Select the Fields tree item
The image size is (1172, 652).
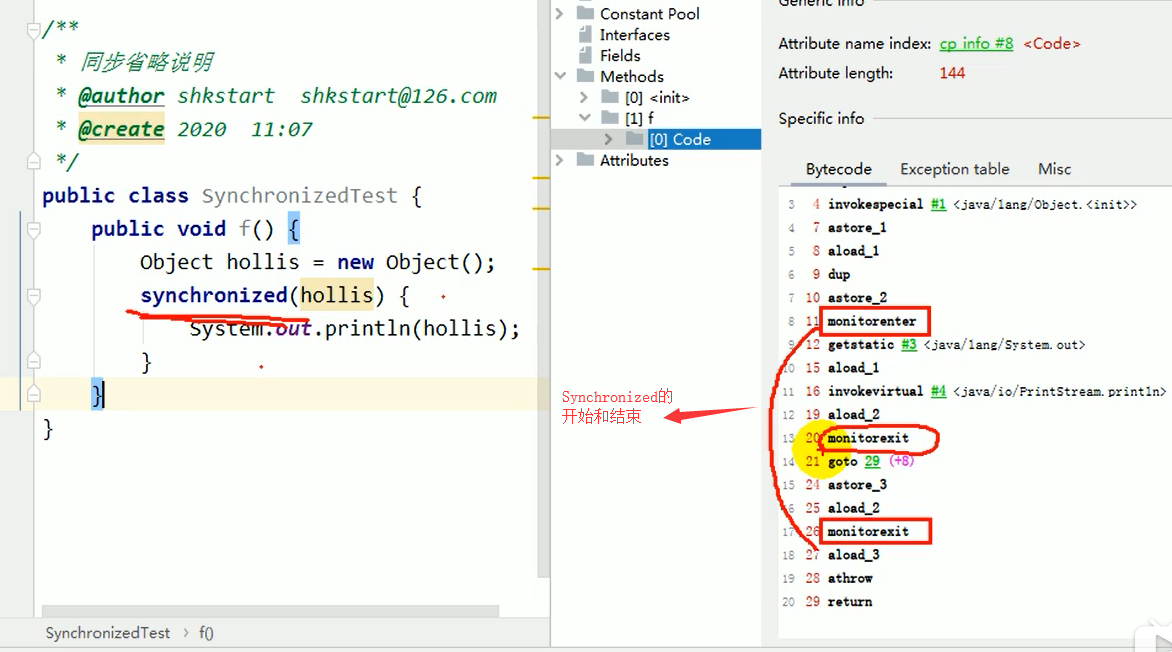pos(620,55)
